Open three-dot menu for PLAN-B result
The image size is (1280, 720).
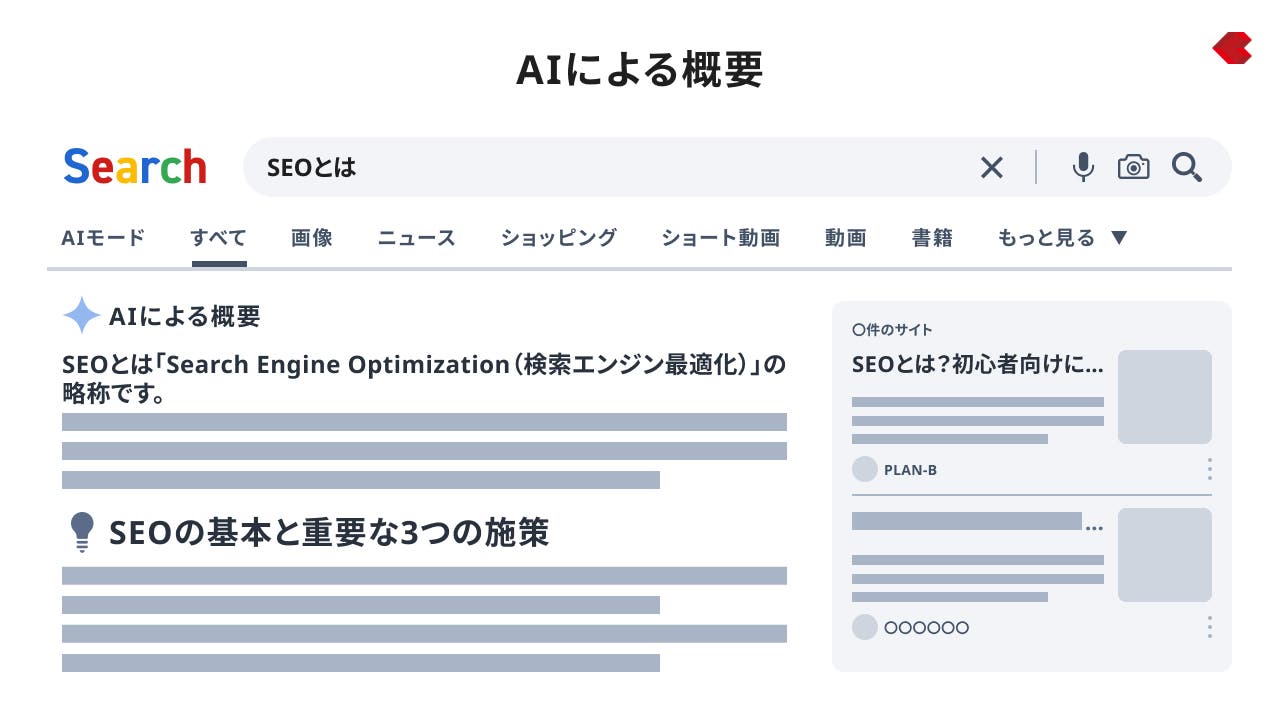click(1209, 469)
